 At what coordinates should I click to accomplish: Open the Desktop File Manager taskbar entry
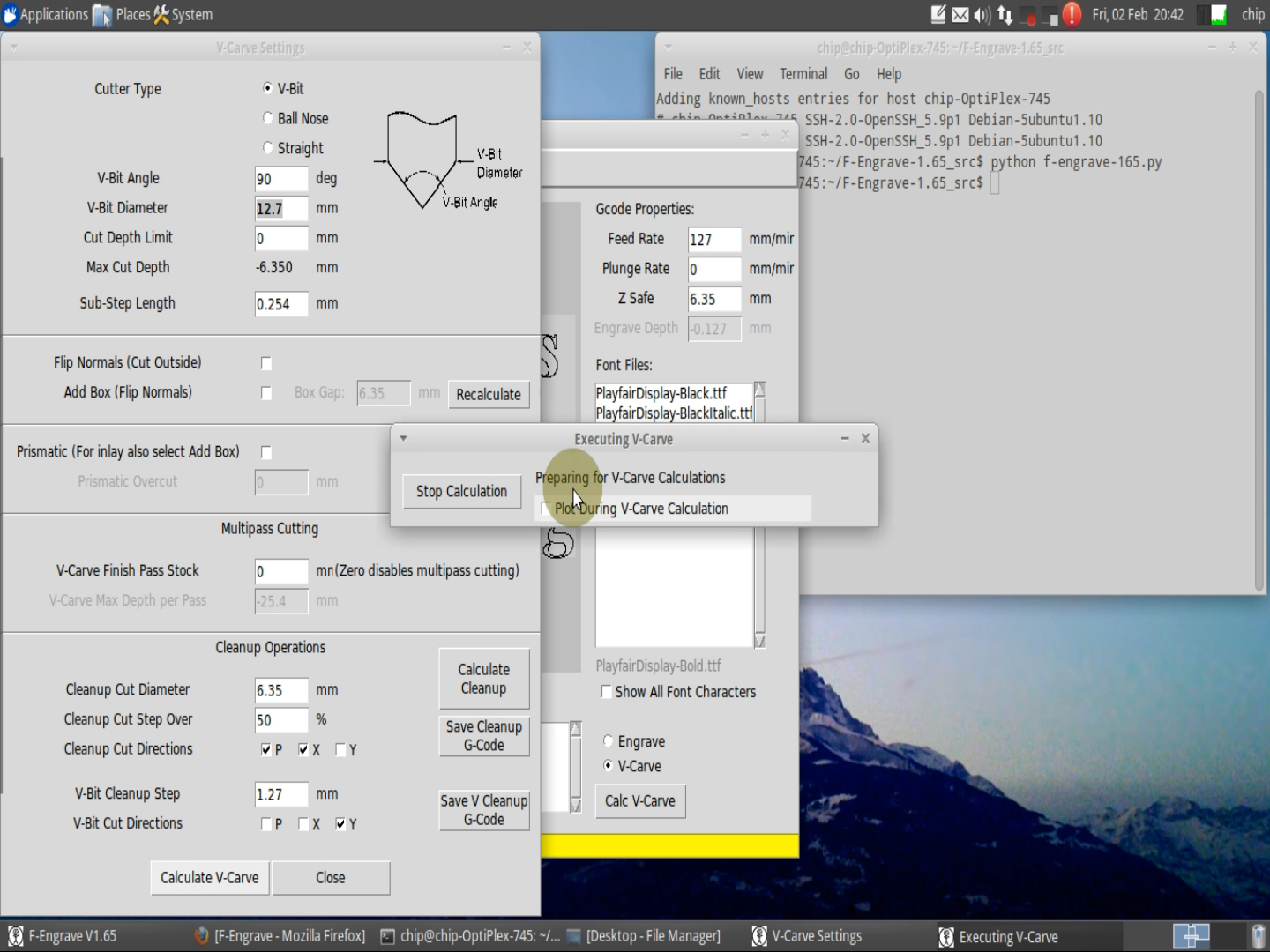pos(653,935)
